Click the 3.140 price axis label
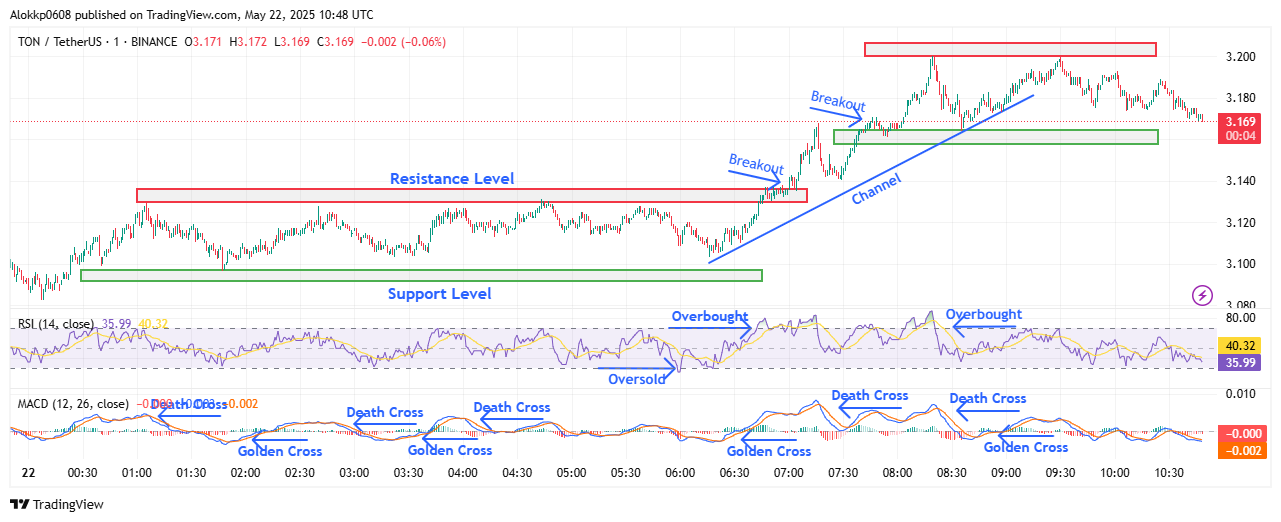Viewport: 1281px width, 522px height. (1240, 181)
